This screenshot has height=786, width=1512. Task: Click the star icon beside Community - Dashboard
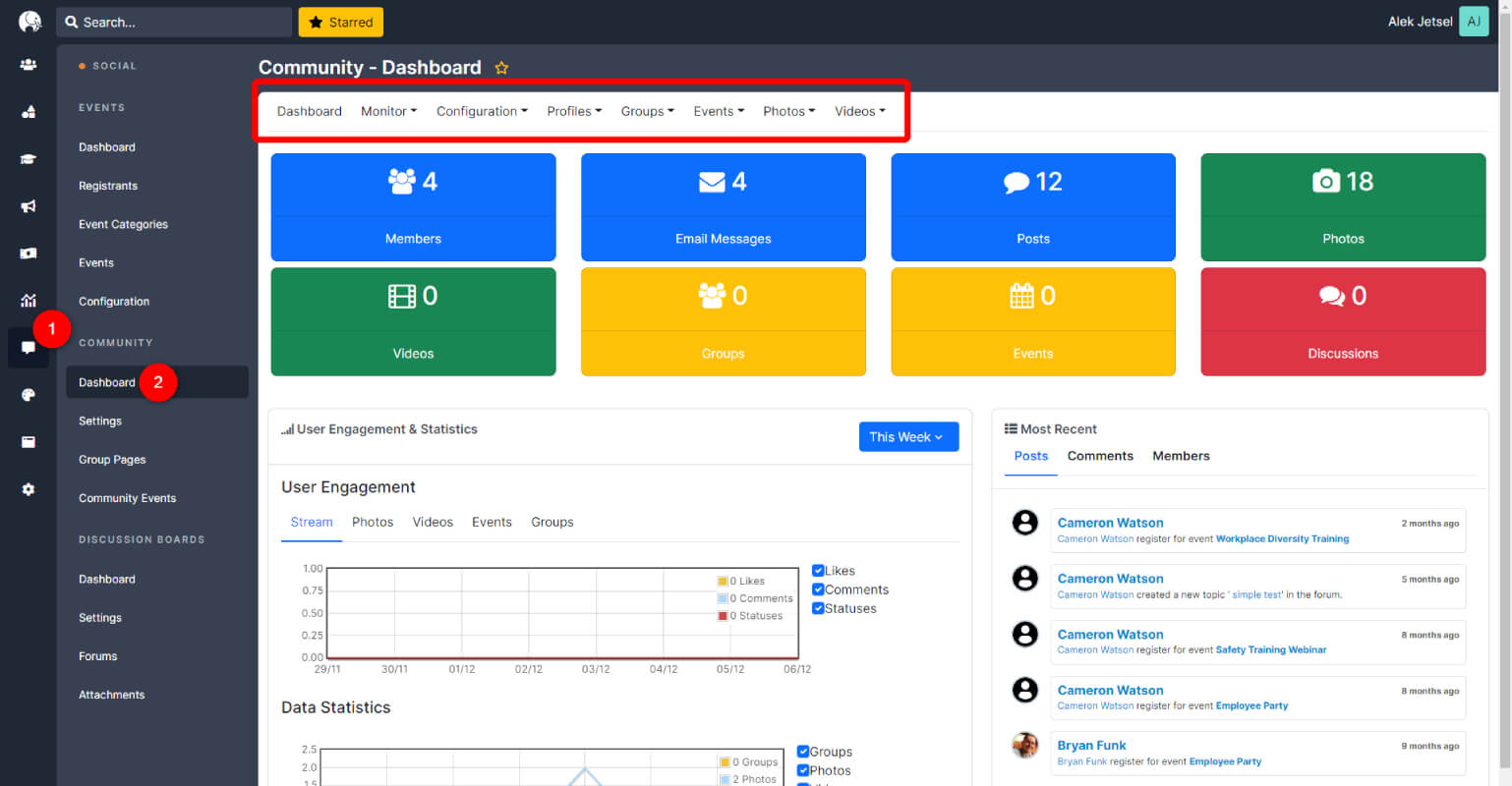[x=501, y=68]
